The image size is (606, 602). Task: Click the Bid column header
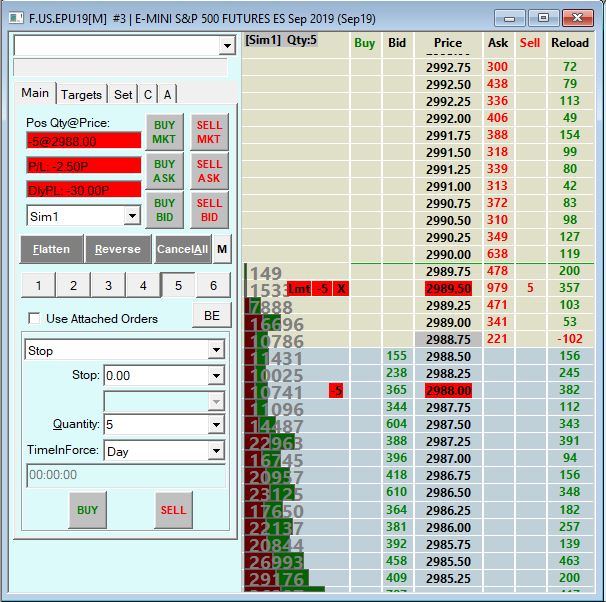pos(397,43)
